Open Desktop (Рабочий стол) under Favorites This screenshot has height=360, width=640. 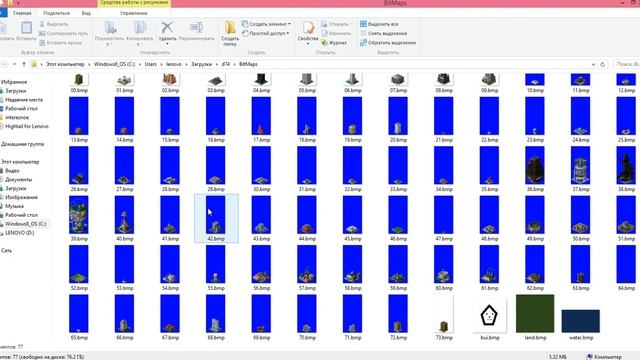(x=21, y=109)
